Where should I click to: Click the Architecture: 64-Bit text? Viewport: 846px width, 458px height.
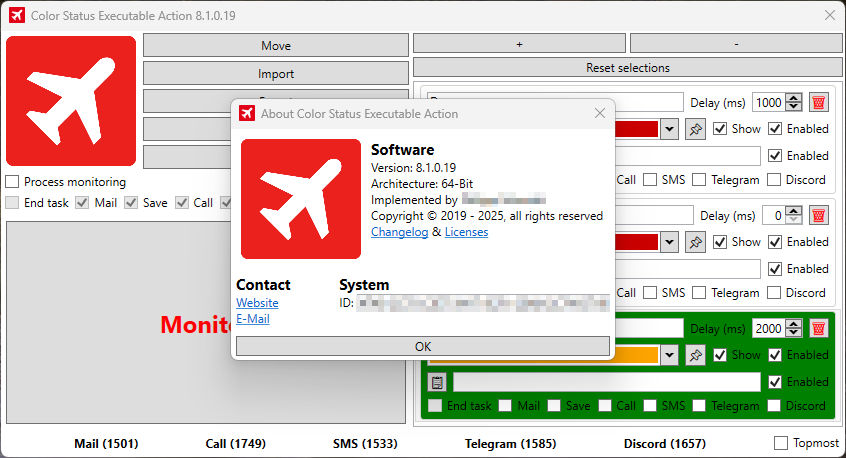pos(422,183)
